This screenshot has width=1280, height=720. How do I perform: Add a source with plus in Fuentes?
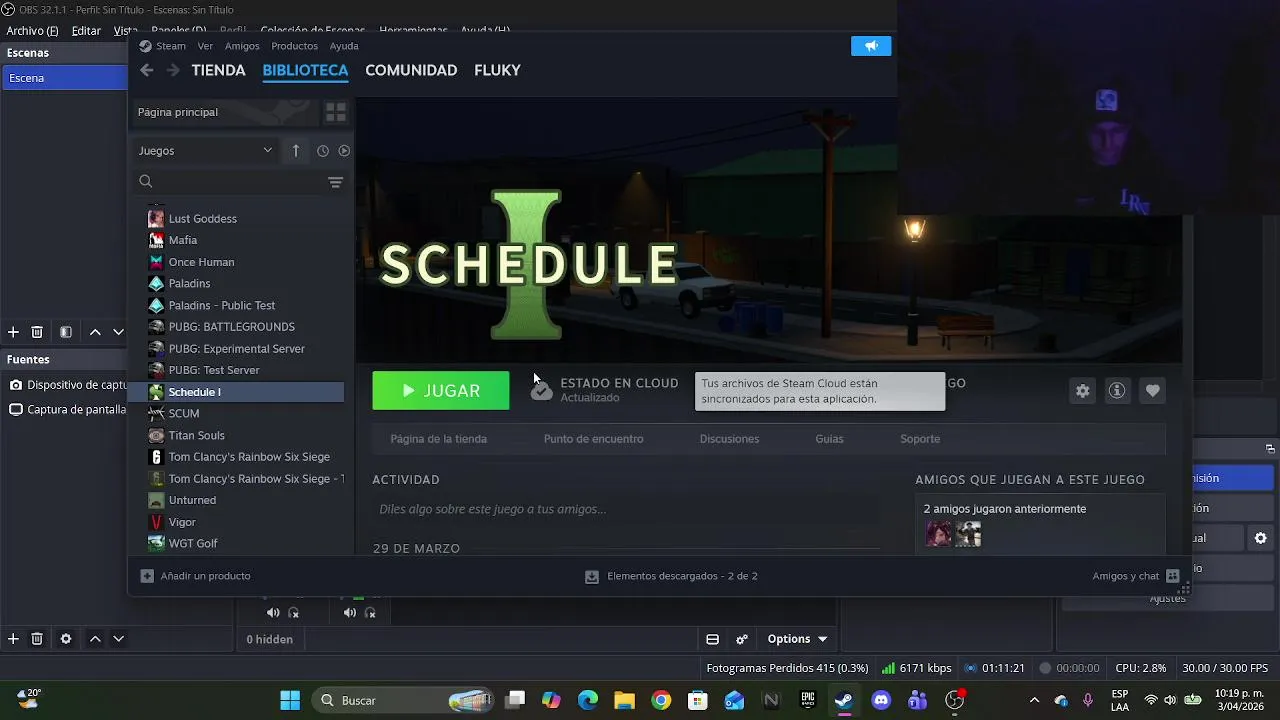pyautogui.click(x=13, y=639)
